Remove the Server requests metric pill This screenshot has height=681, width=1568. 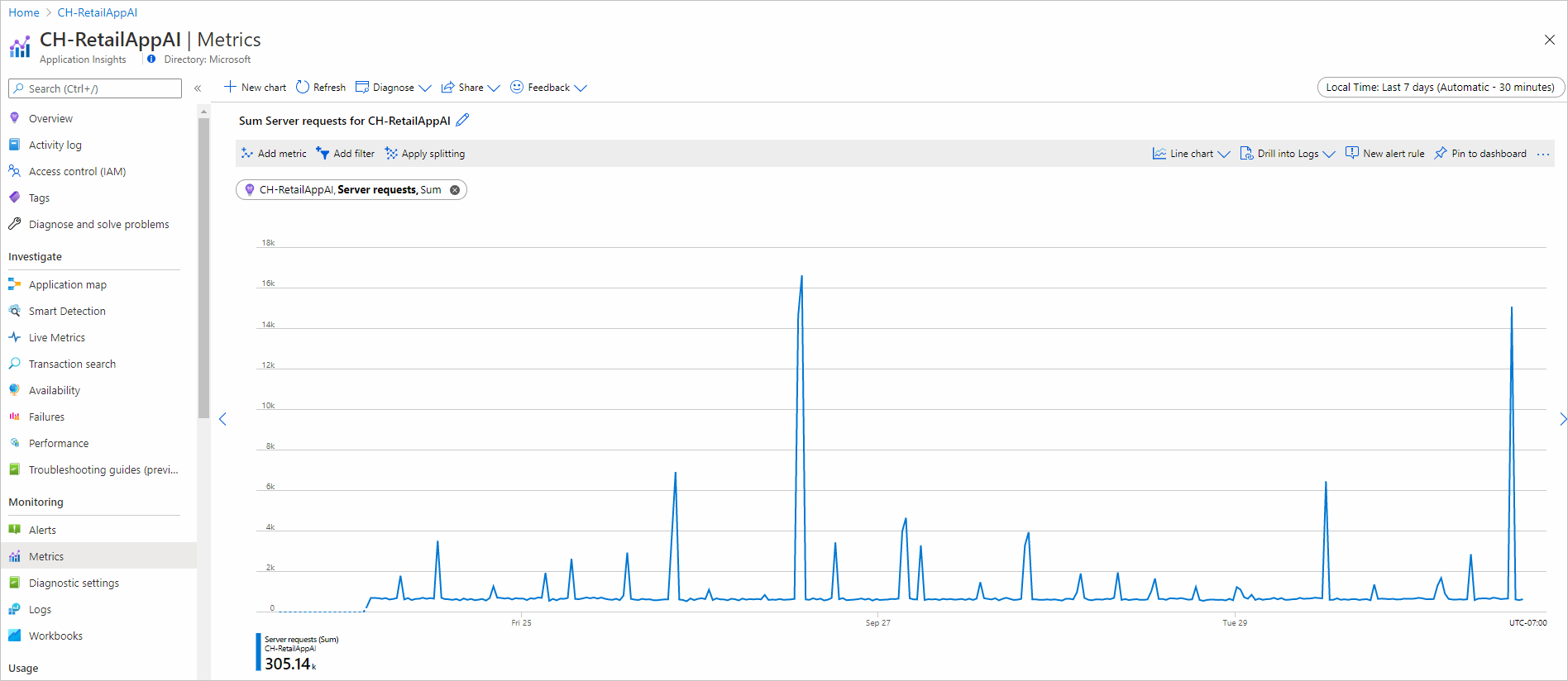455,190
